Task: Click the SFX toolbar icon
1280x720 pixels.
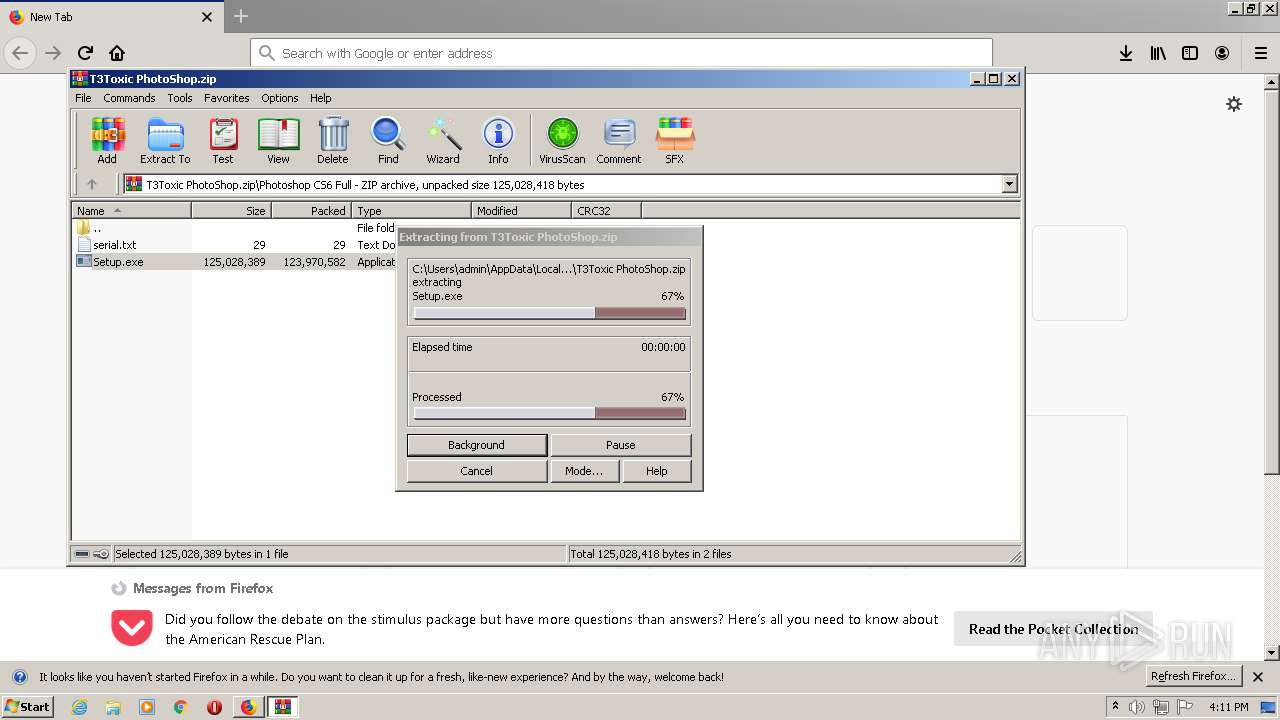Action: 675,140
